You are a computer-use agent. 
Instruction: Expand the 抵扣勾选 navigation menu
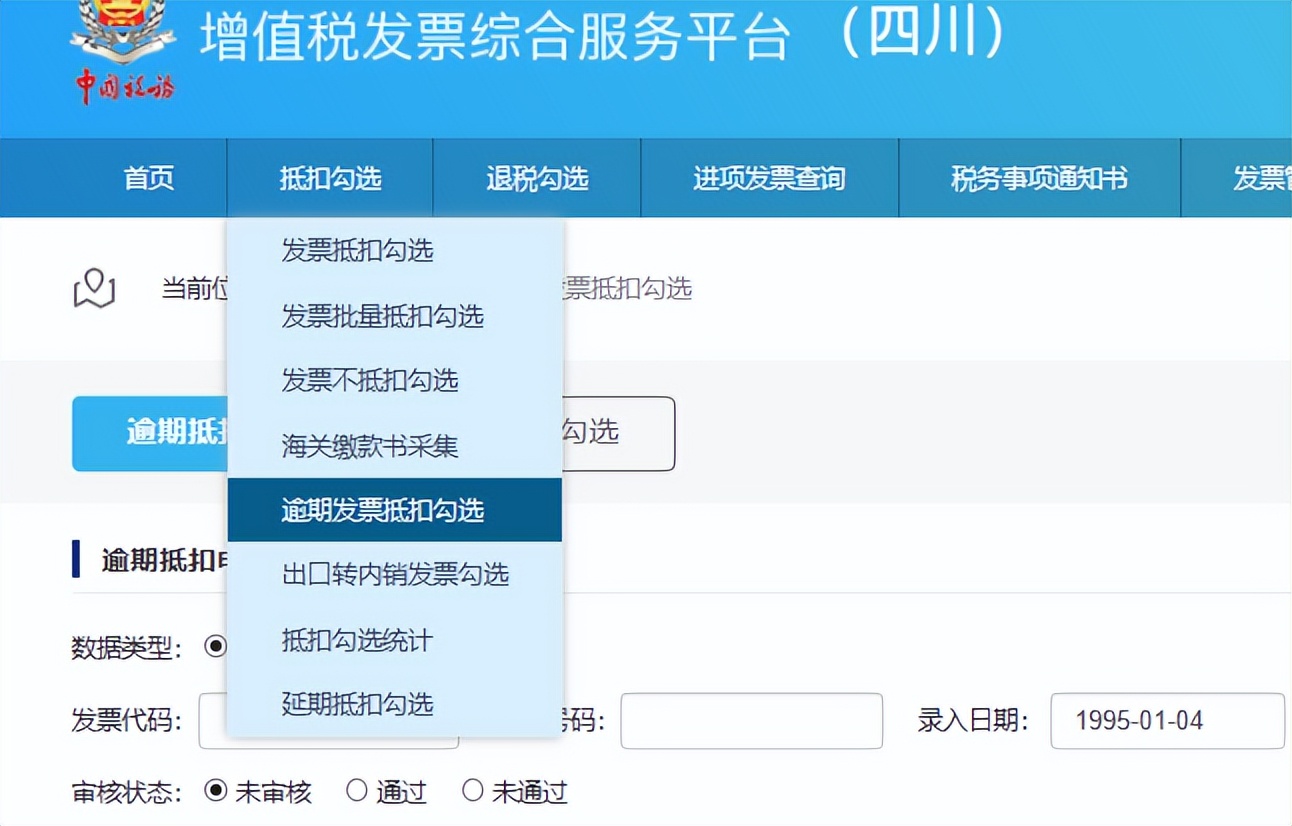[330, 178]
